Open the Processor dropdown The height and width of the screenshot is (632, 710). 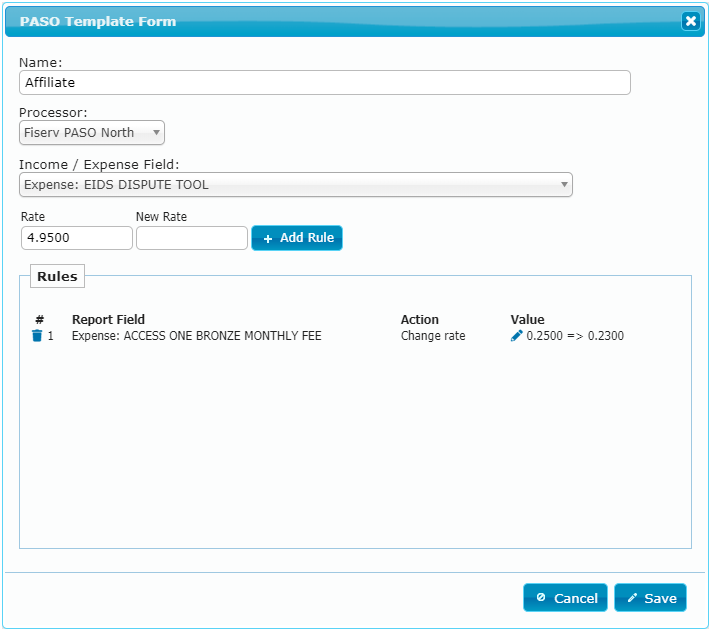click(x=92, y=133)
